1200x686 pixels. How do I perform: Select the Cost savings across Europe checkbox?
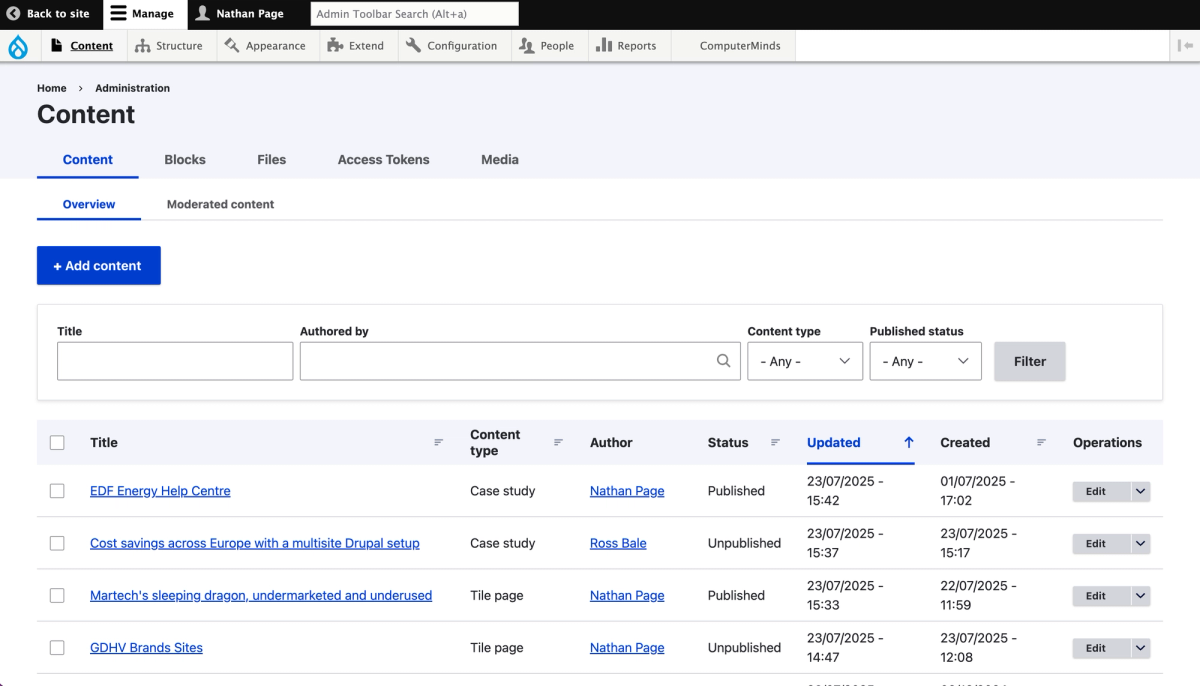coord(57,543)
